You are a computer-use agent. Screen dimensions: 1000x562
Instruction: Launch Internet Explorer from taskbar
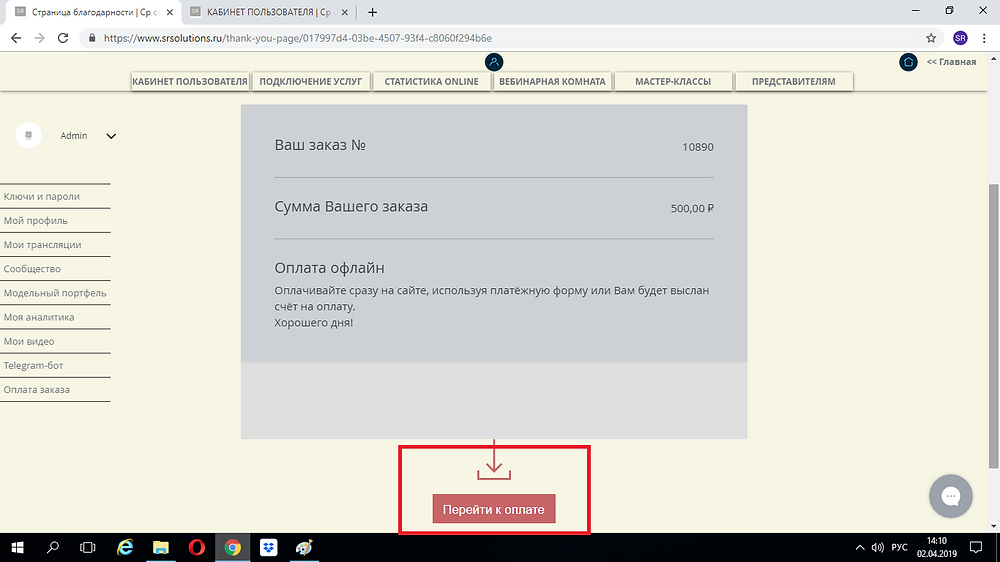click(125, 547)
